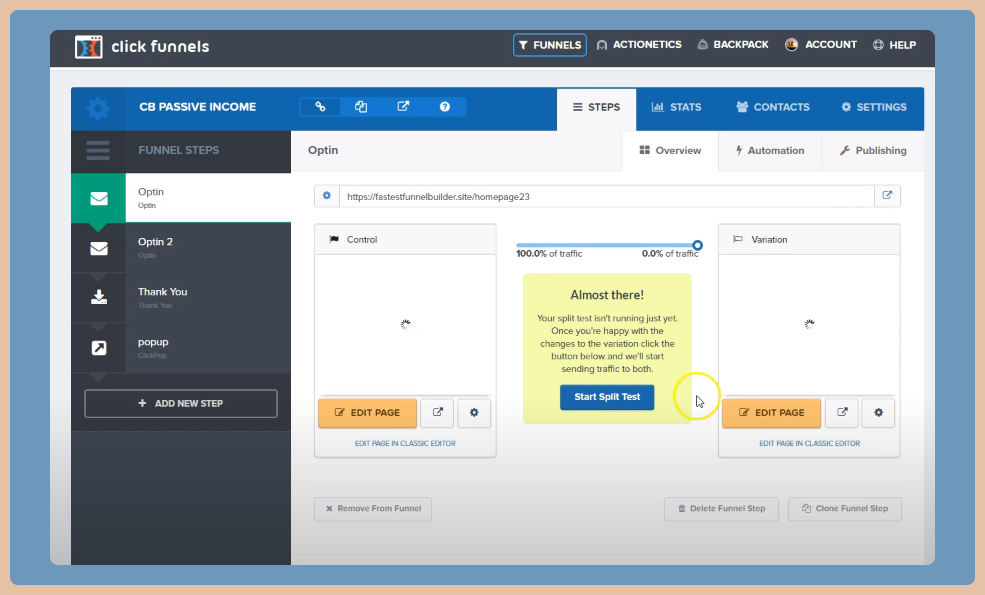985x595 pixels.
Task: Open the Publishing tab
Action: [873, 151]
